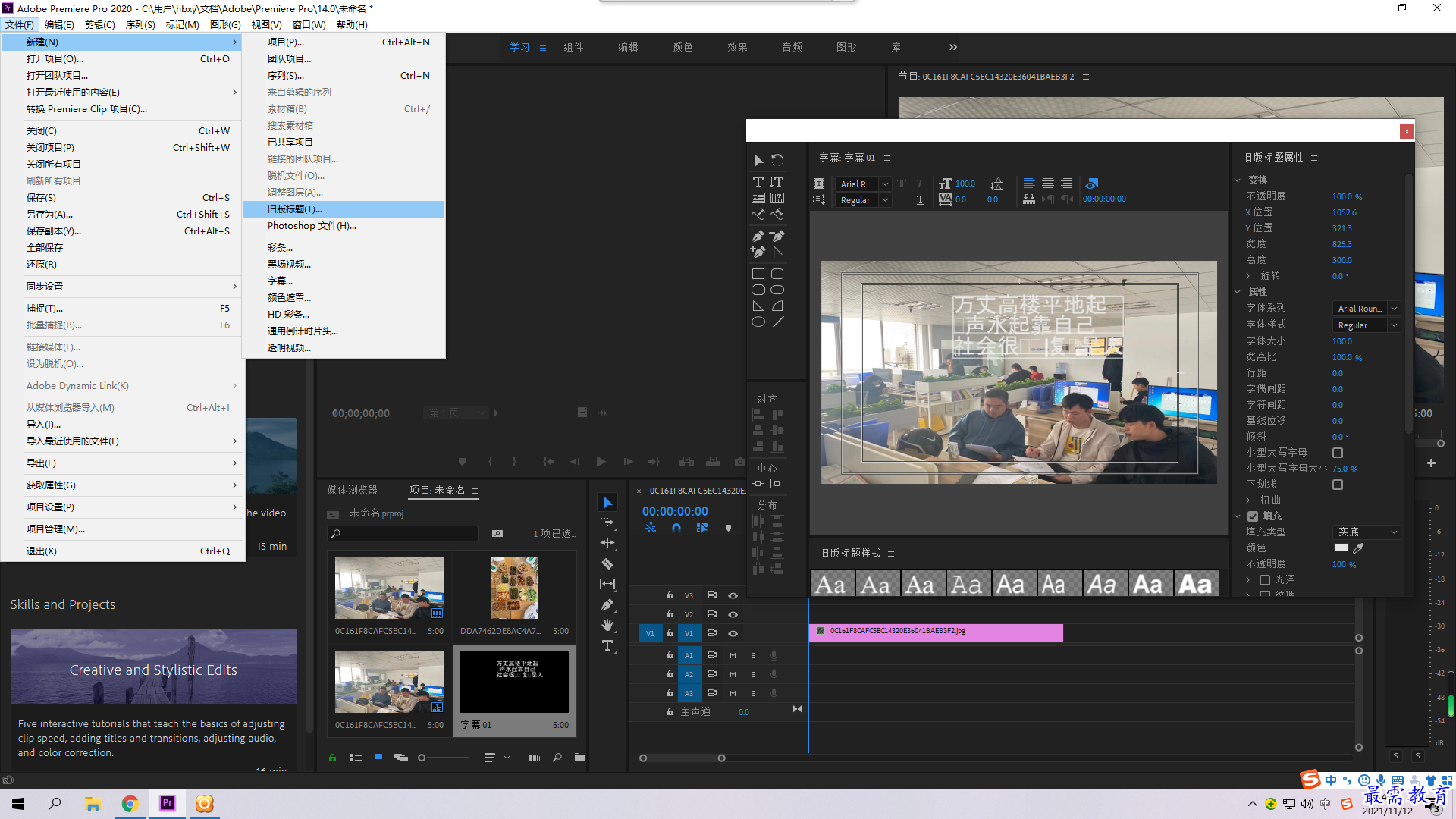Expand workspace overflow chevrons

pos(953,47)
